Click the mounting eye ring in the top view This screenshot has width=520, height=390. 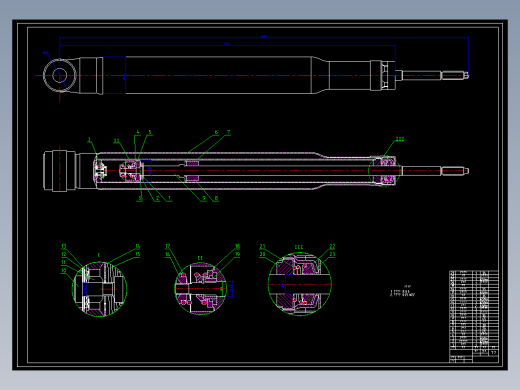(59, 75)
